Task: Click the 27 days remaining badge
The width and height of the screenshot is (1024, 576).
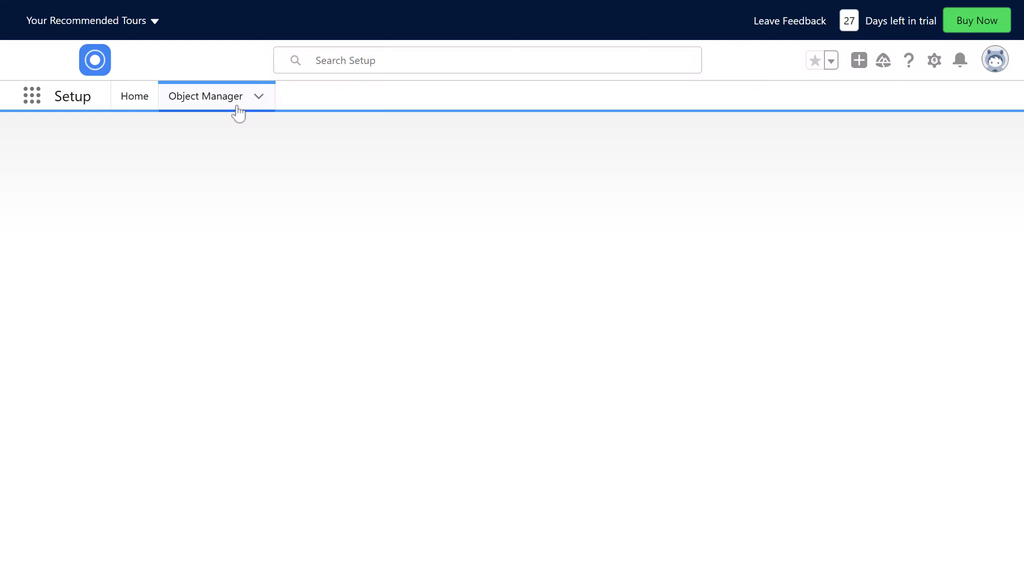Action: pos(849,20)
